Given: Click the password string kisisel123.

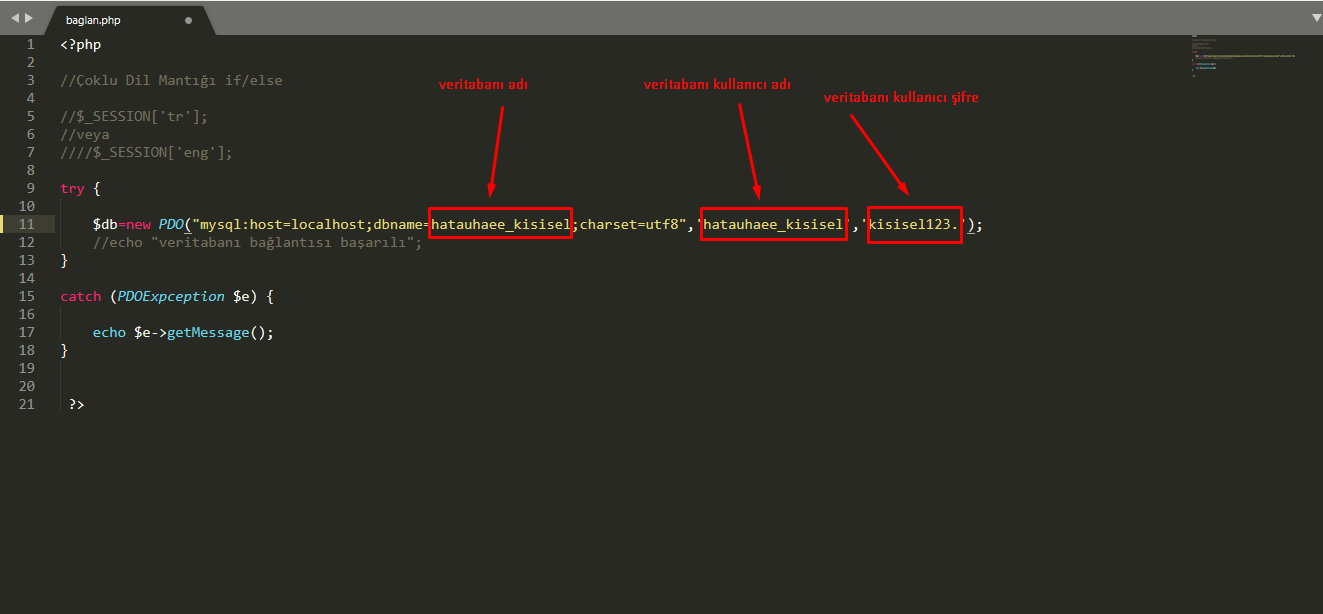Looking at the screenshot, I should [x=915, y=225].
